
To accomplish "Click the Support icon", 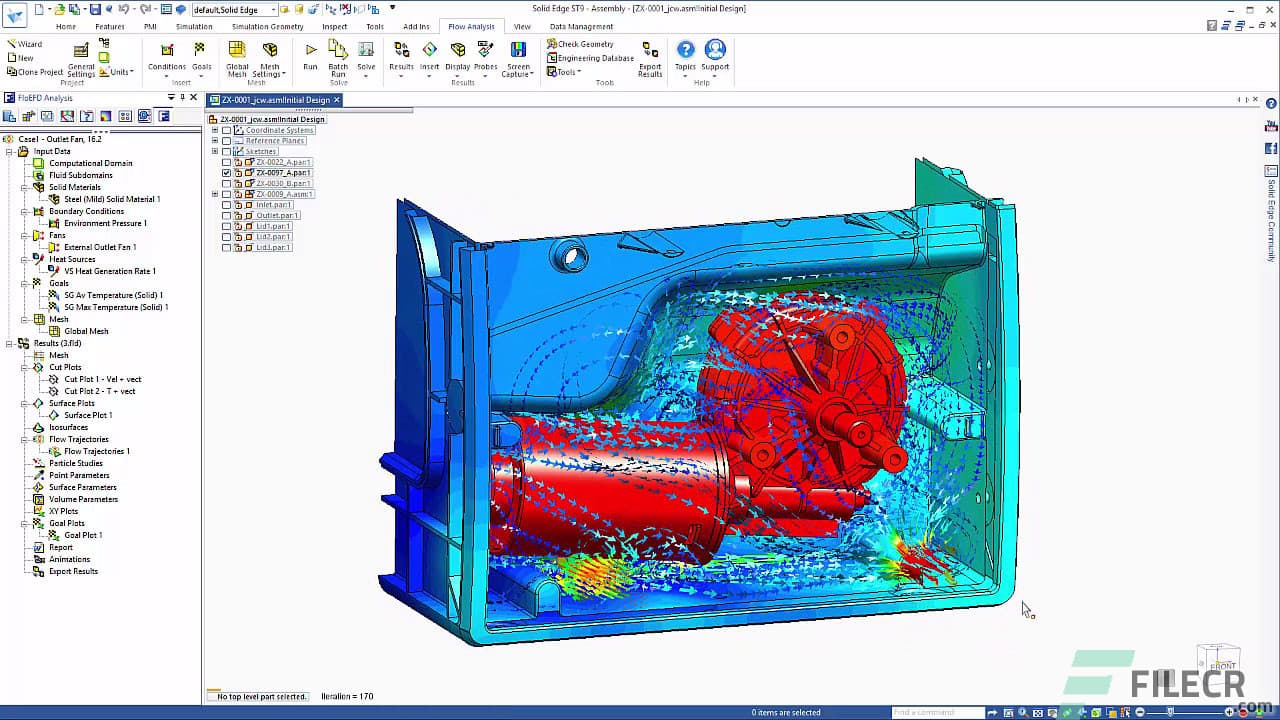I will point(715,56).
